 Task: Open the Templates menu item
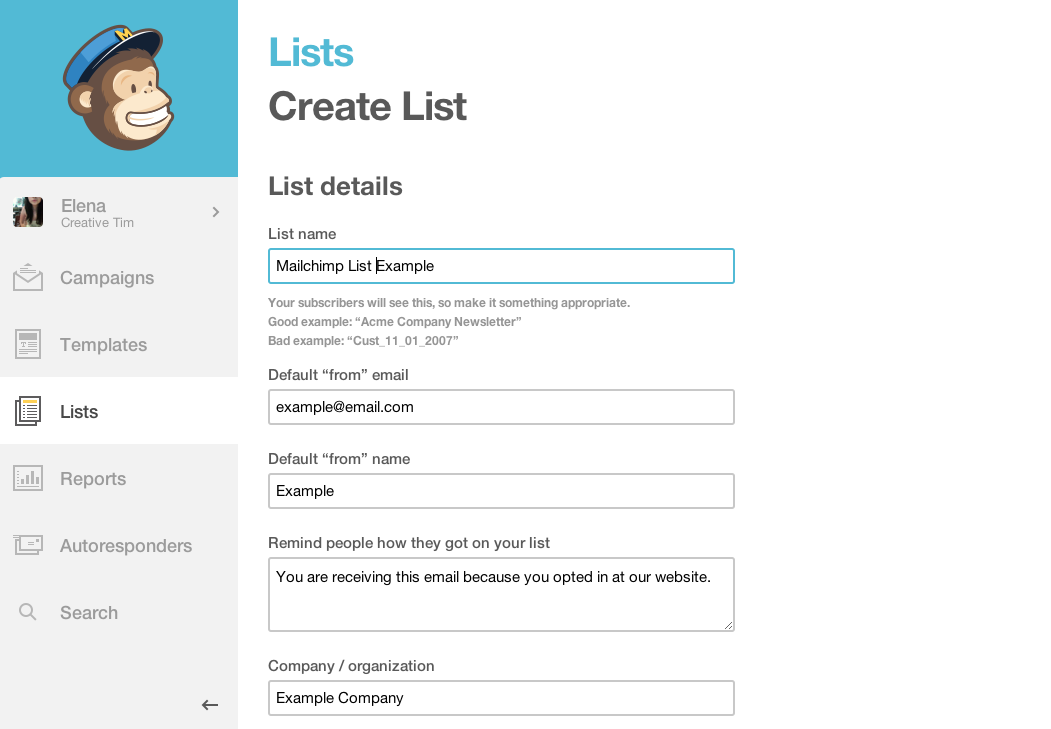[103, 345]
